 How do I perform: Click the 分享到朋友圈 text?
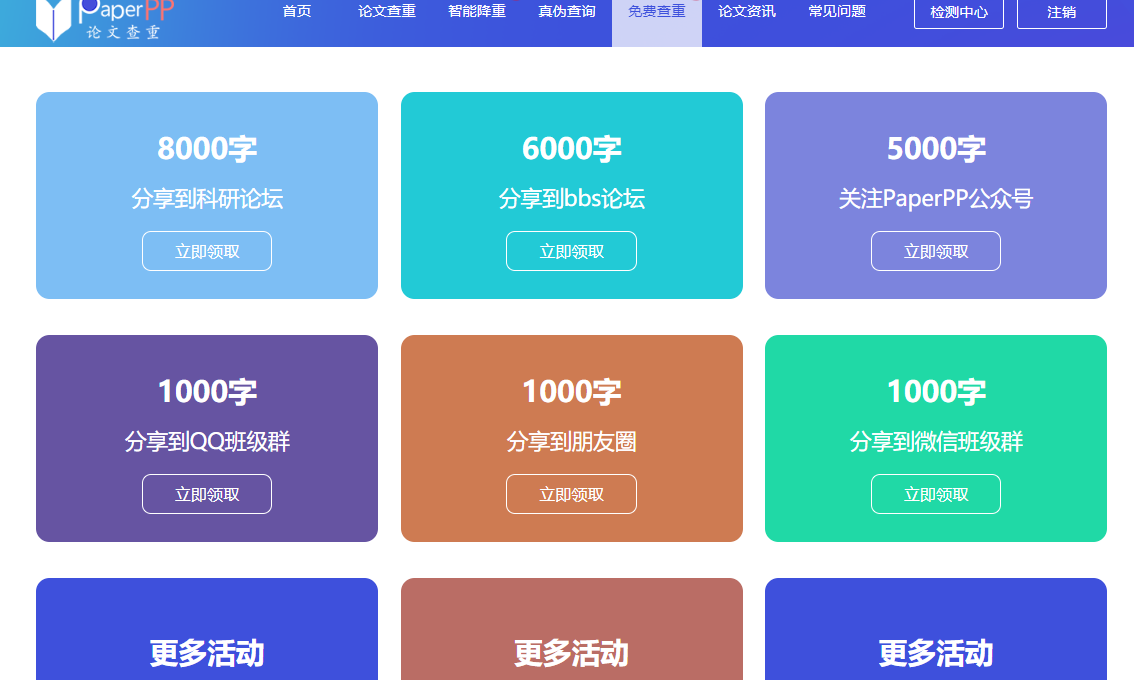[x=571, y=441]
